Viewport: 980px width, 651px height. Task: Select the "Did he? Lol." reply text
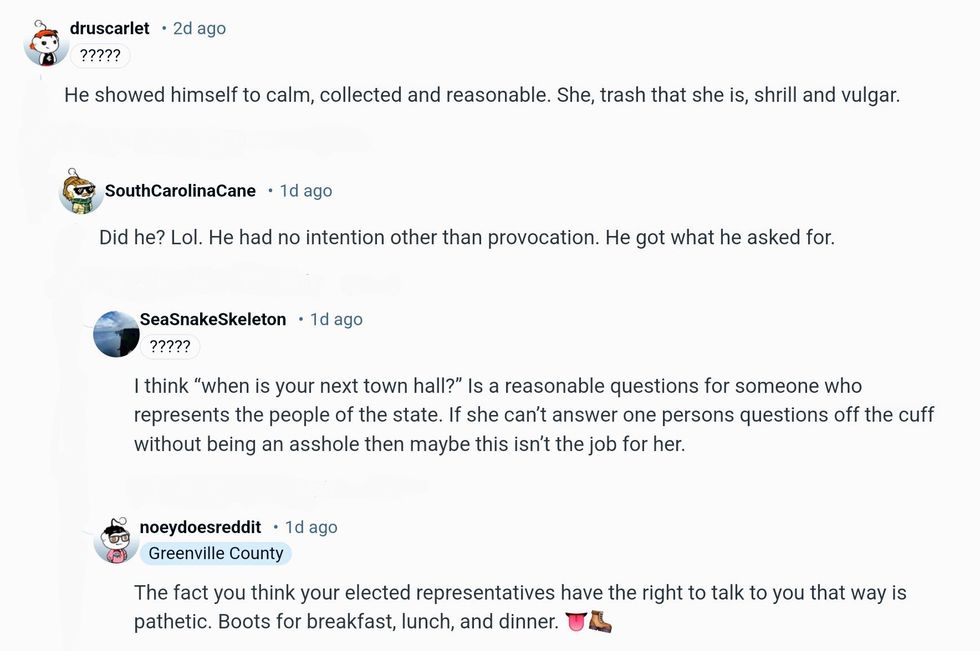466,238
